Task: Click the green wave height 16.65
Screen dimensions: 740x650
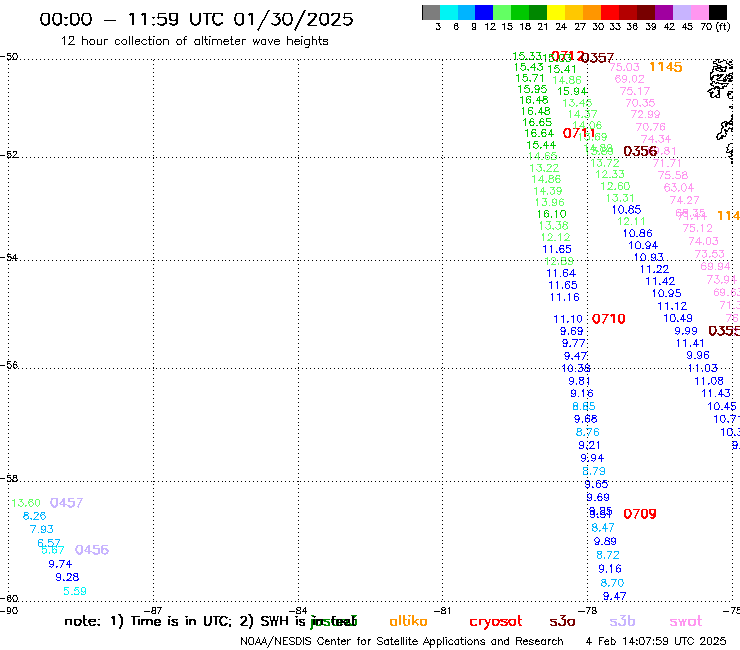Action: (x=537, y=122)
